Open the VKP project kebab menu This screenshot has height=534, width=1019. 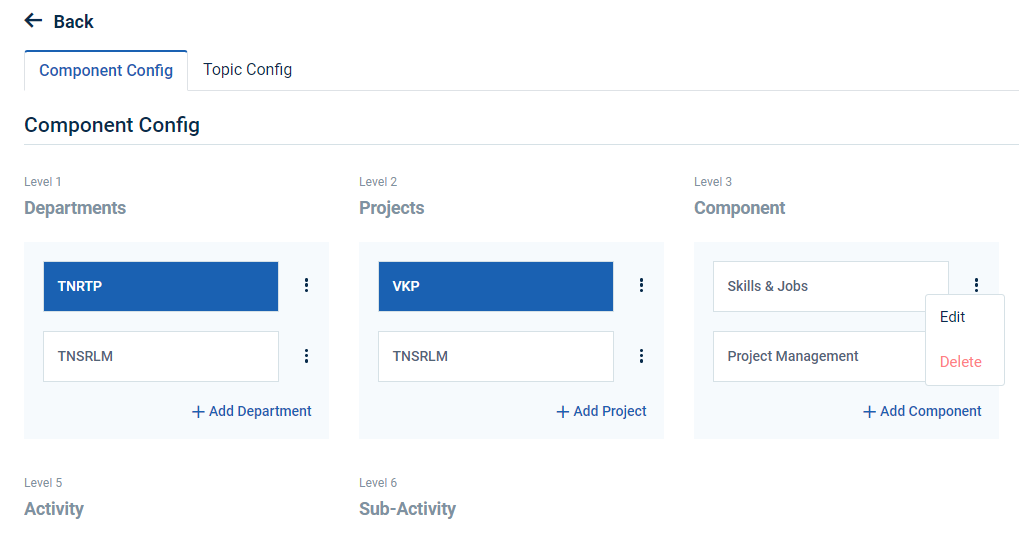pyautogui.click(x=641, y=286)
